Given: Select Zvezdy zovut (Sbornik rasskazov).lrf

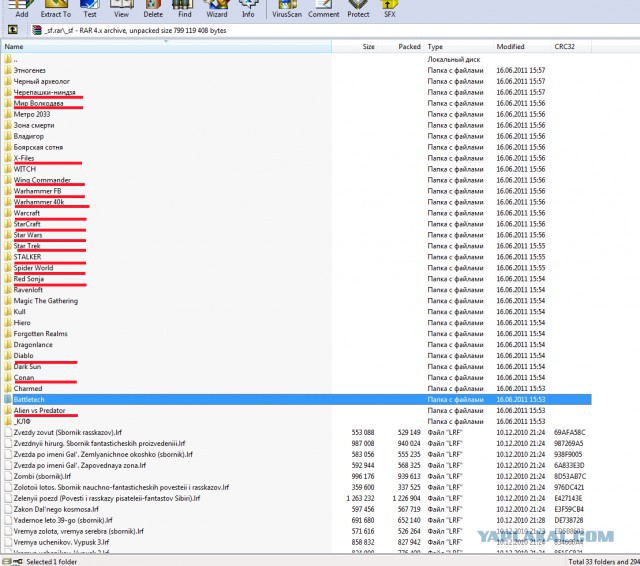Looking at the screenshot, I should pos(297,433).
